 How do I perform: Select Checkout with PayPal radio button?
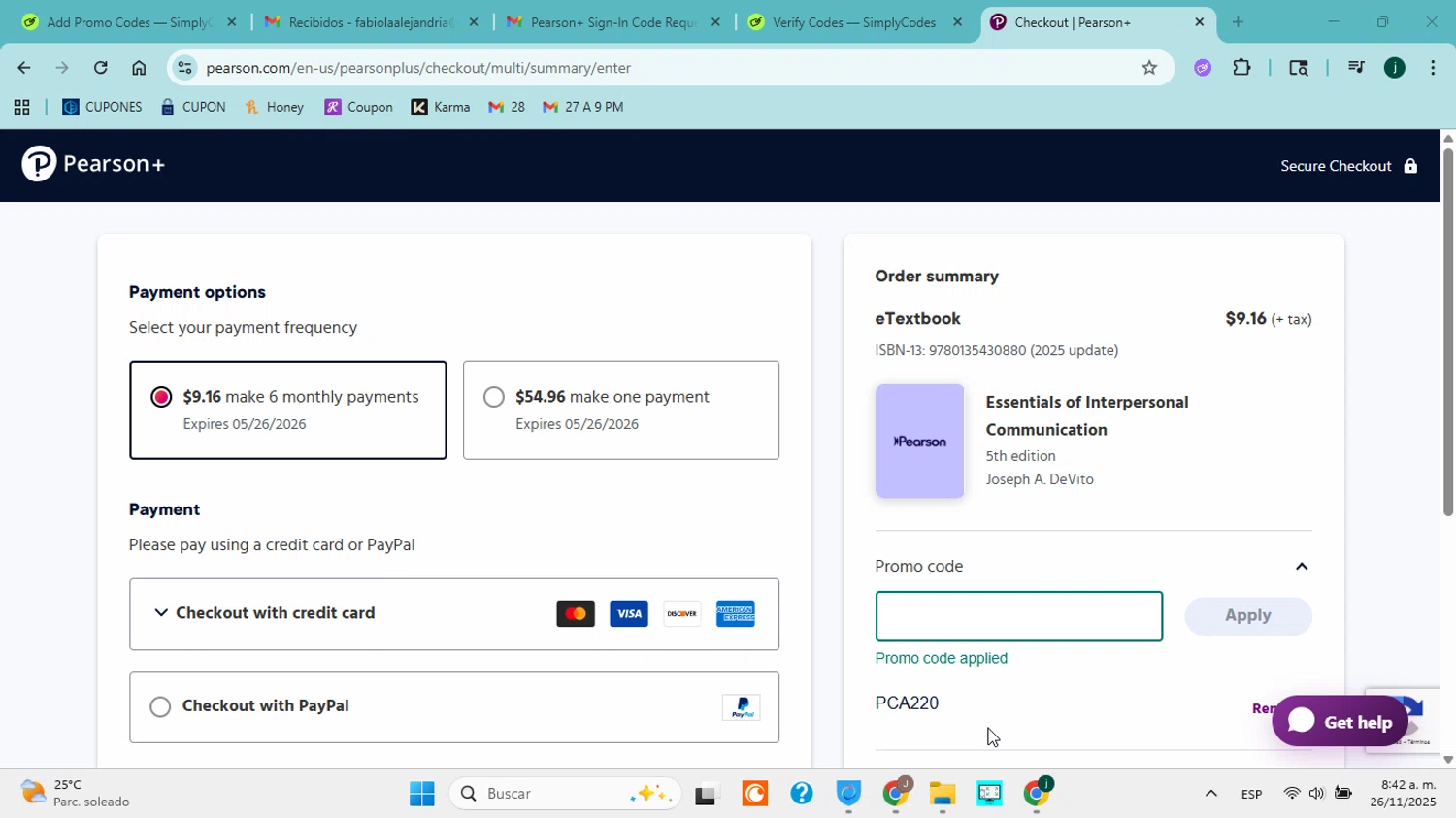pyautogui.click(x=160, y=706)
